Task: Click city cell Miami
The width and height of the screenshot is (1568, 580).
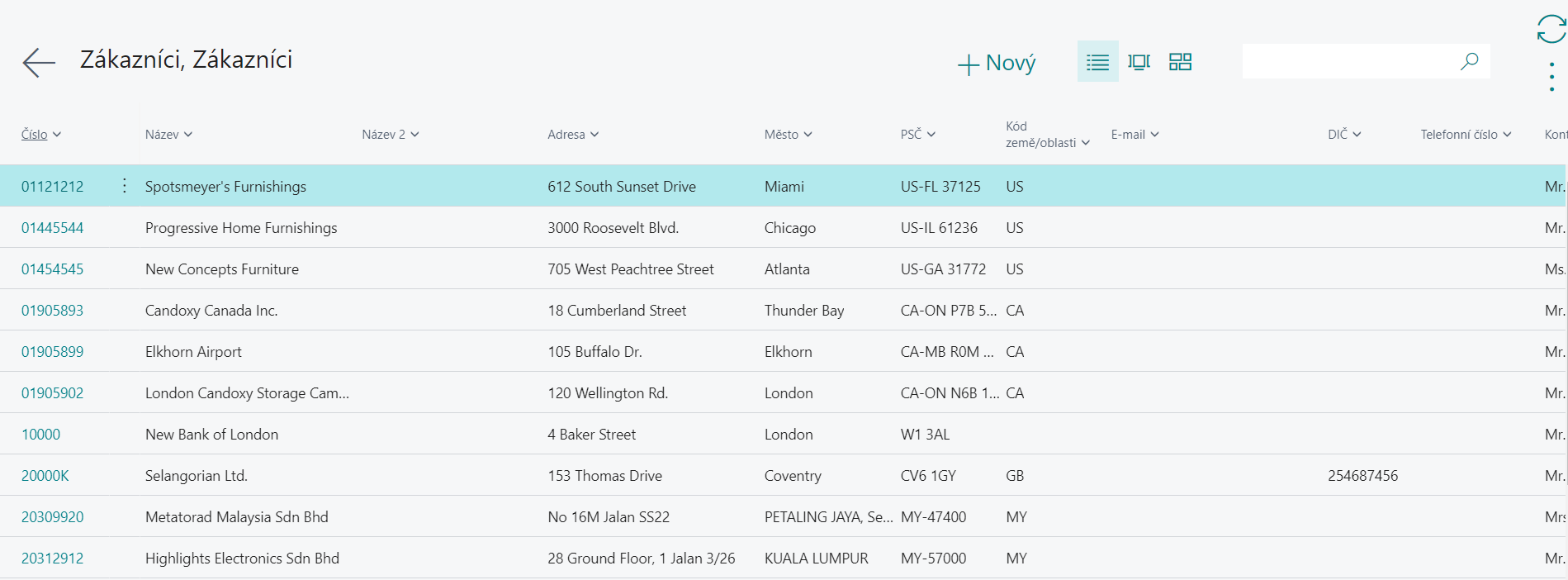Action: (x=784, y=187)
